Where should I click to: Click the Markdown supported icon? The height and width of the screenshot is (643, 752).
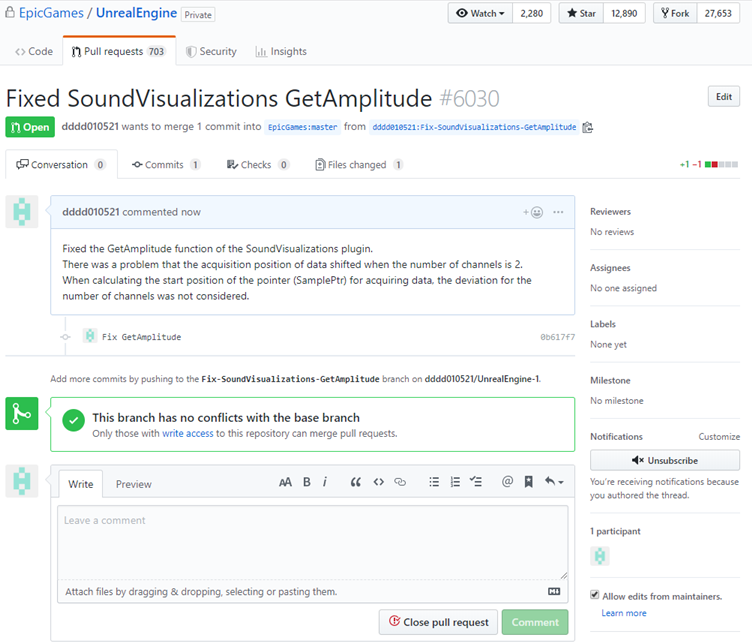[554, 591]
